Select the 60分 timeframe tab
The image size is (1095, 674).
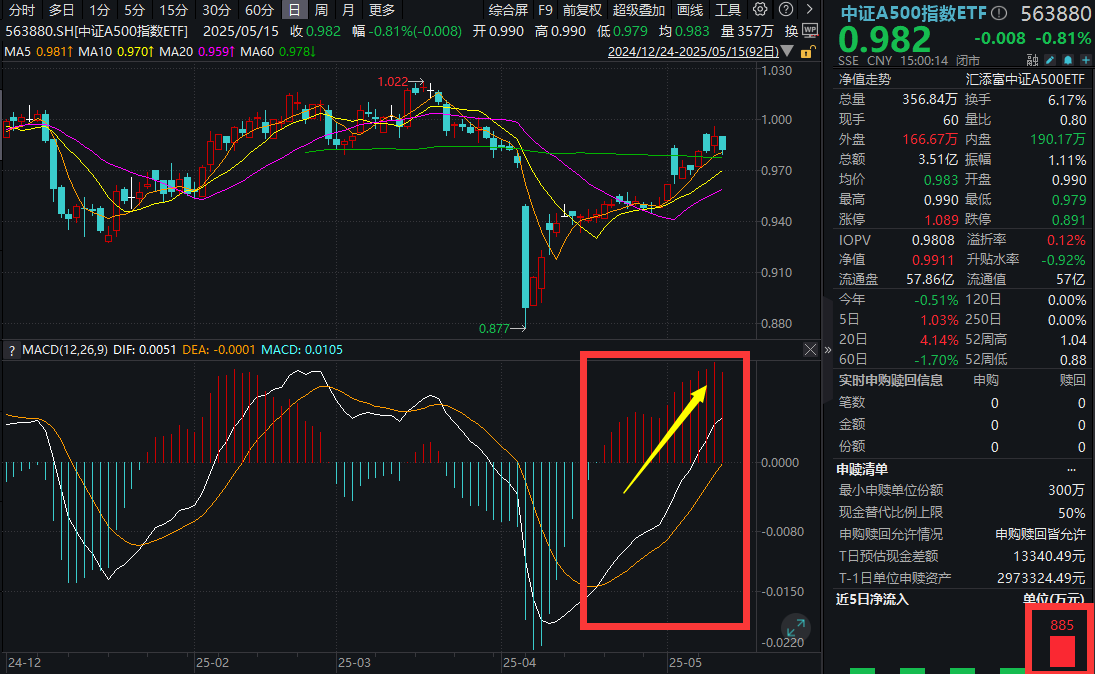pos(259,10)
